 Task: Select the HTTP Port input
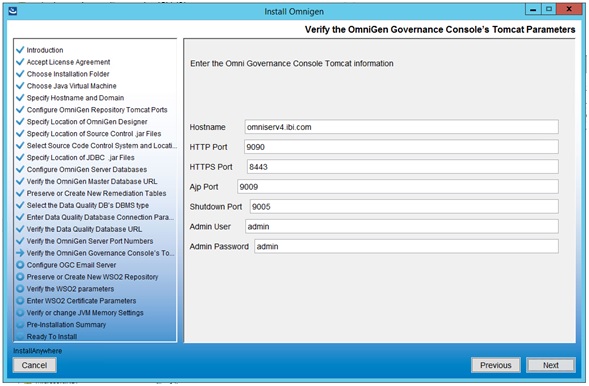coord(401,147)
